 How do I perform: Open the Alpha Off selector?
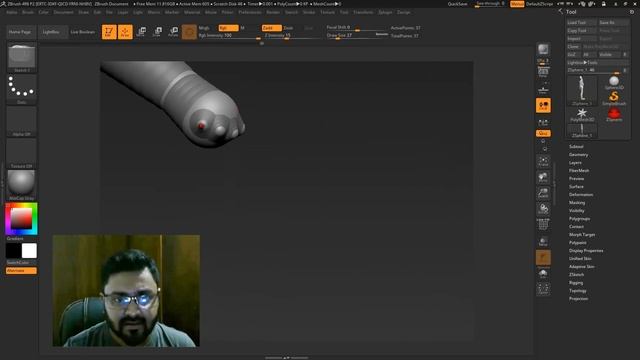tap(22, 122)
